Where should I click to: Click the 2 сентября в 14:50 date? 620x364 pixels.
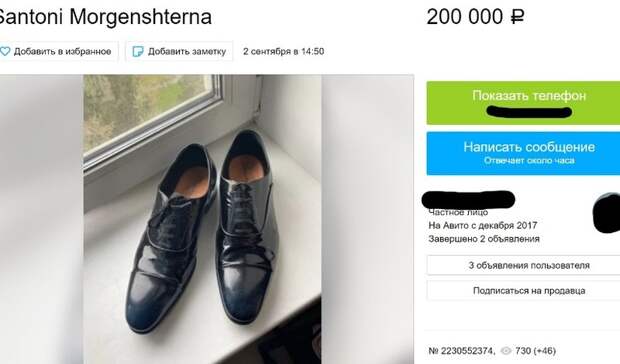284,51
